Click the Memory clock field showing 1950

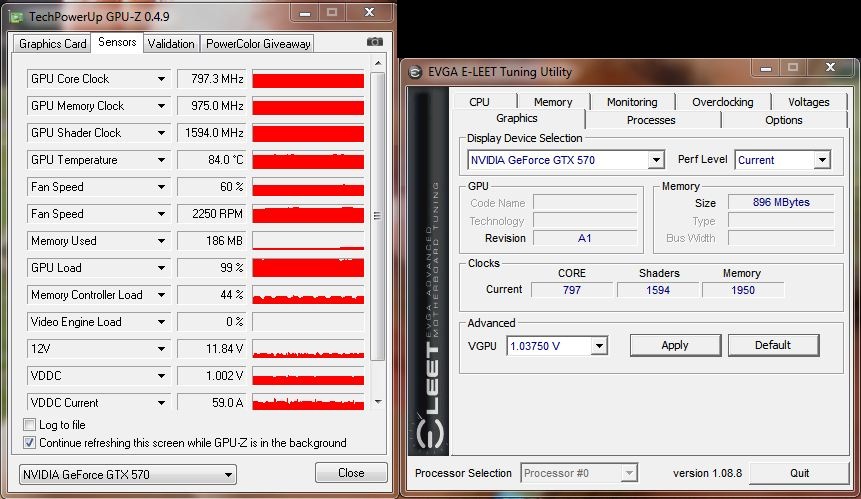click(743, 290)
